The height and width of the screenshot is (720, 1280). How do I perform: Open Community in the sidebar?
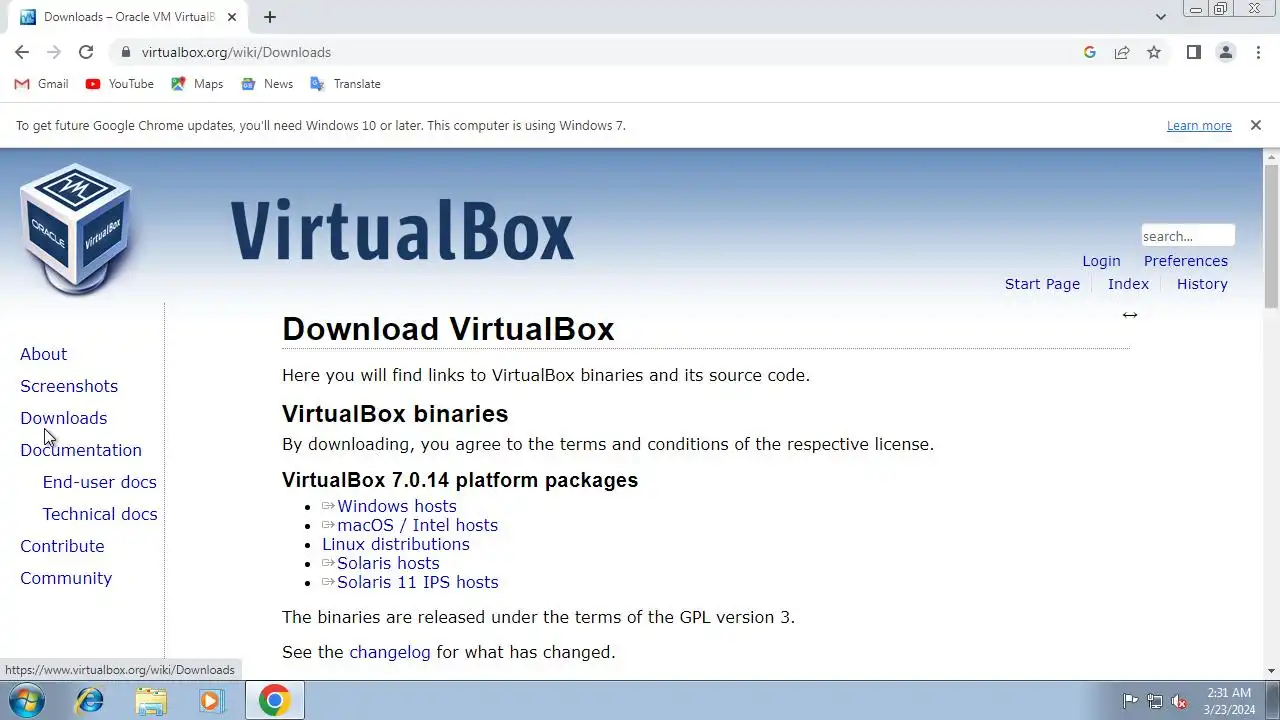pos(66,578)
